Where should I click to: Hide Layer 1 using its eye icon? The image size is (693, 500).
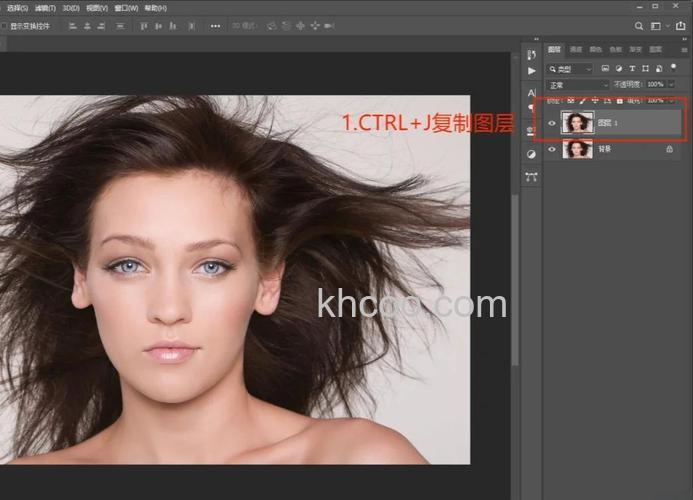552,123
